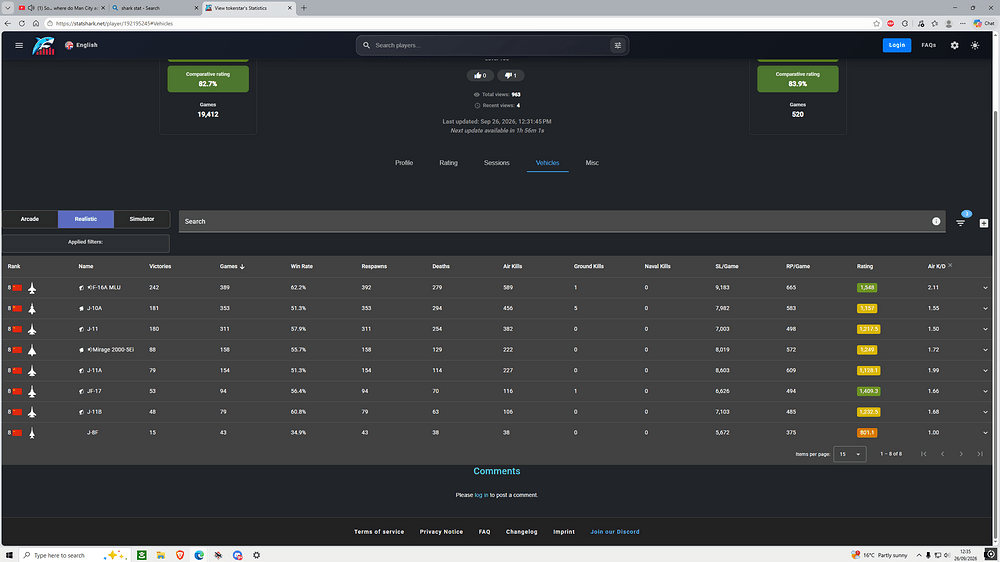Click the StatShark shark logo

click(43, 45)
